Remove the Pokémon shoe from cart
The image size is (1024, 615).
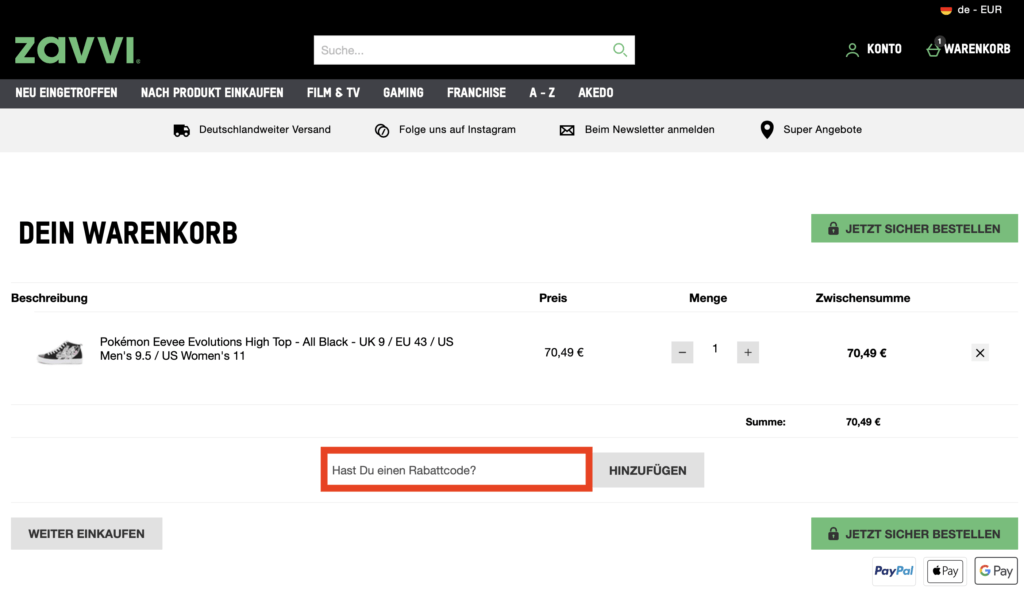pyautogui.click(x=980, y=353)
